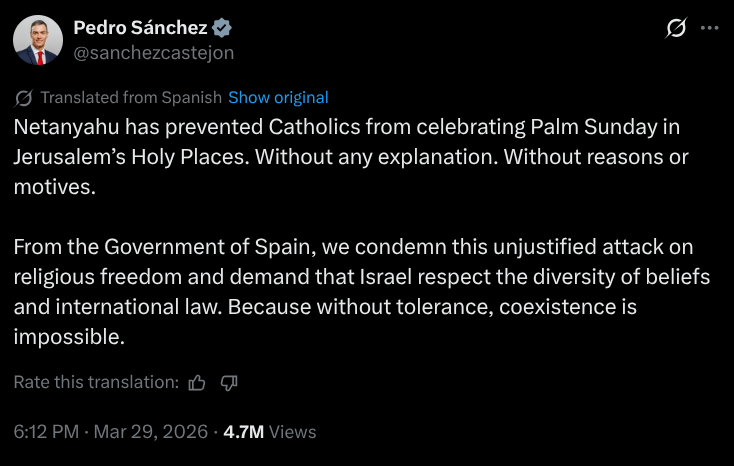Click the blue verified badge
Image resolution: width=734 pixels, height=466 pixels.
click(223, 28)
